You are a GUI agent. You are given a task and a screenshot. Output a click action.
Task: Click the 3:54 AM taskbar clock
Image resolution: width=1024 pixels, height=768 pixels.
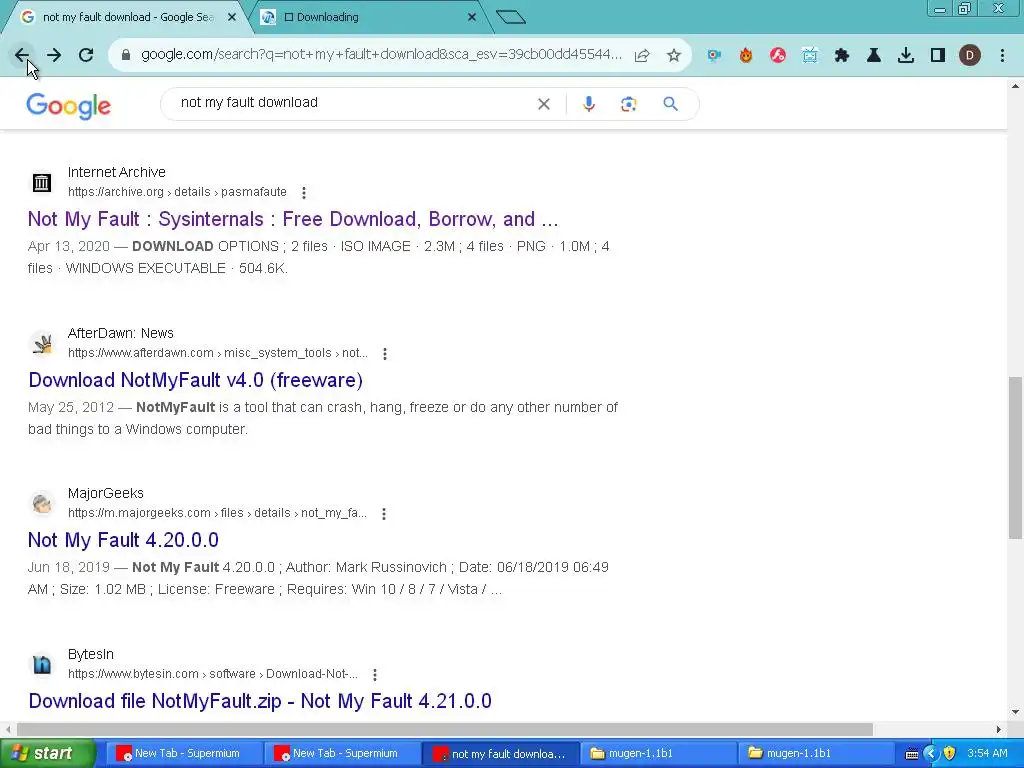(x=988, y=754)
